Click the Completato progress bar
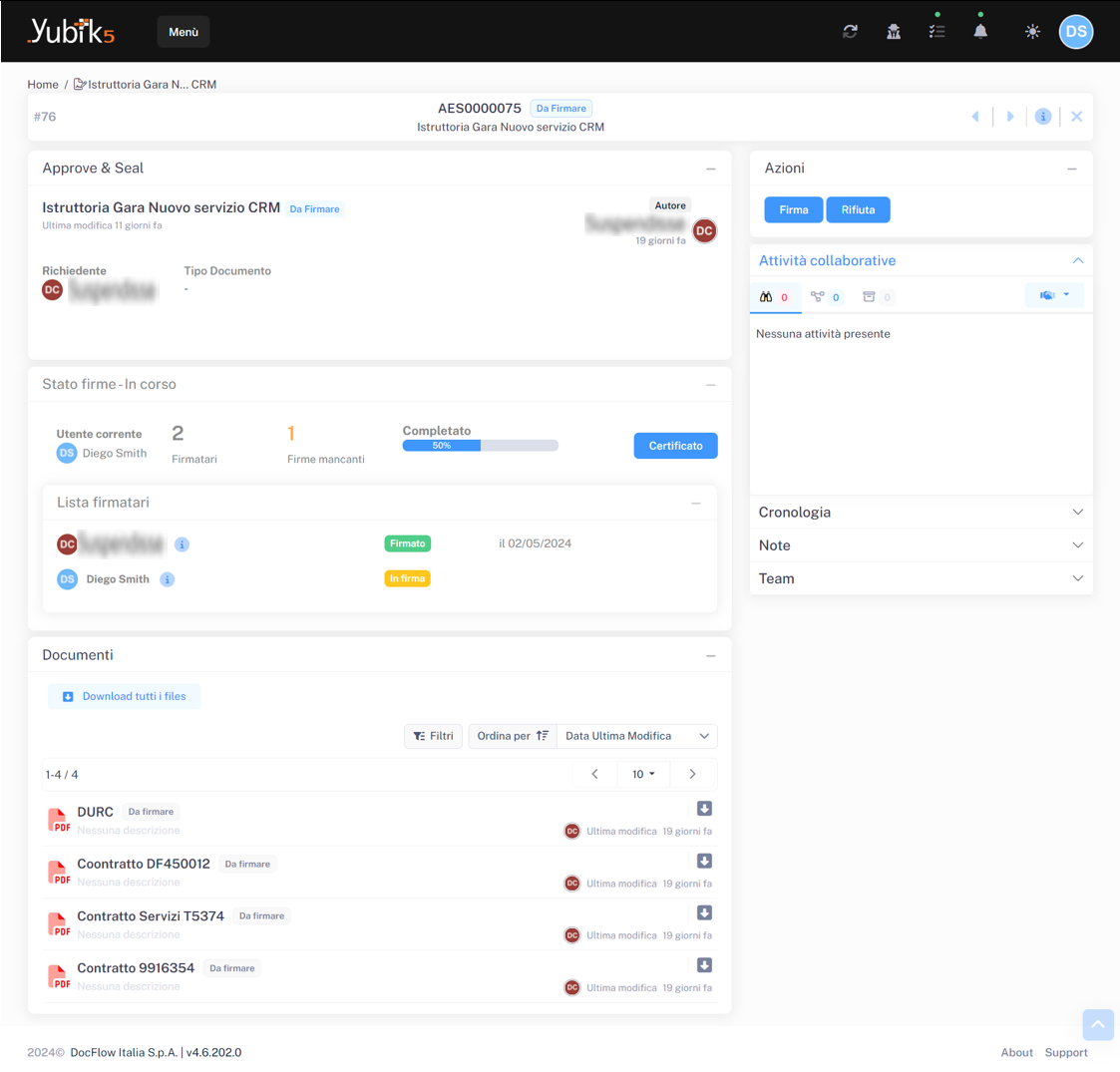Image resolution: width=1120 pixels, height=1072 pixels. pyautogui.click(x=480, y=446)
